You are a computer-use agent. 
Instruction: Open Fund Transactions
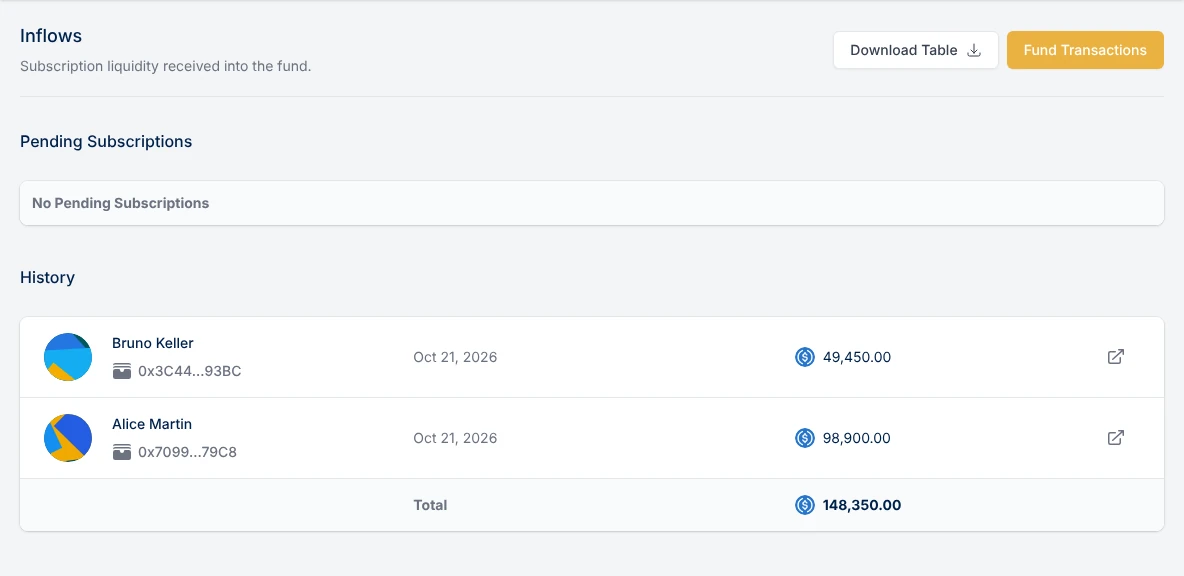1085,50
